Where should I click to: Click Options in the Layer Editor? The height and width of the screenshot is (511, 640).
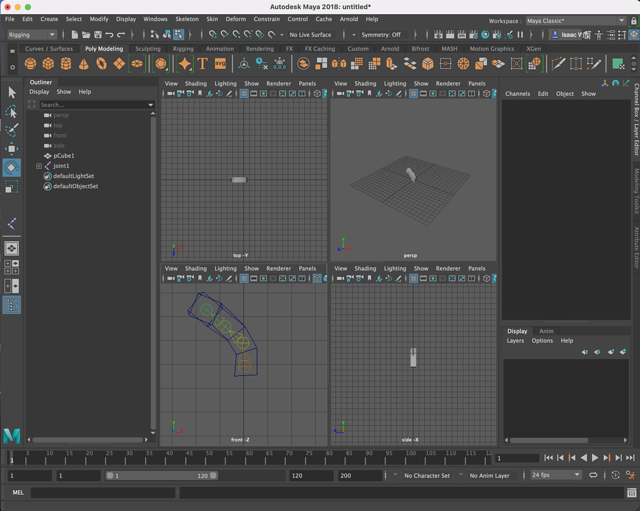pyautogui.click(x=542, y=341)
